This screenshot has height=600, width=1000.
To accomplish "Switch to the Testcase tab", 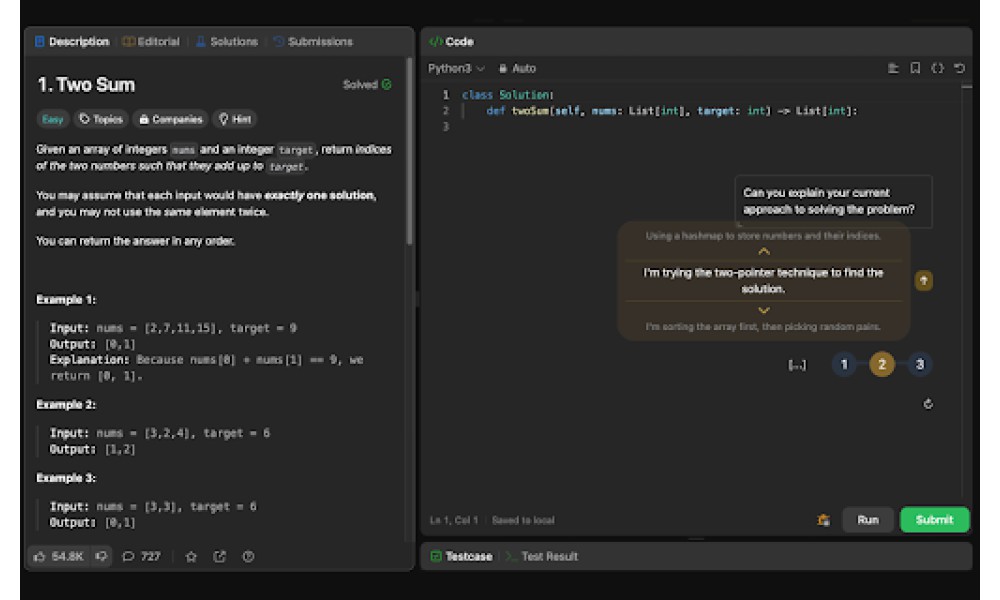I will tap(461, 556).
